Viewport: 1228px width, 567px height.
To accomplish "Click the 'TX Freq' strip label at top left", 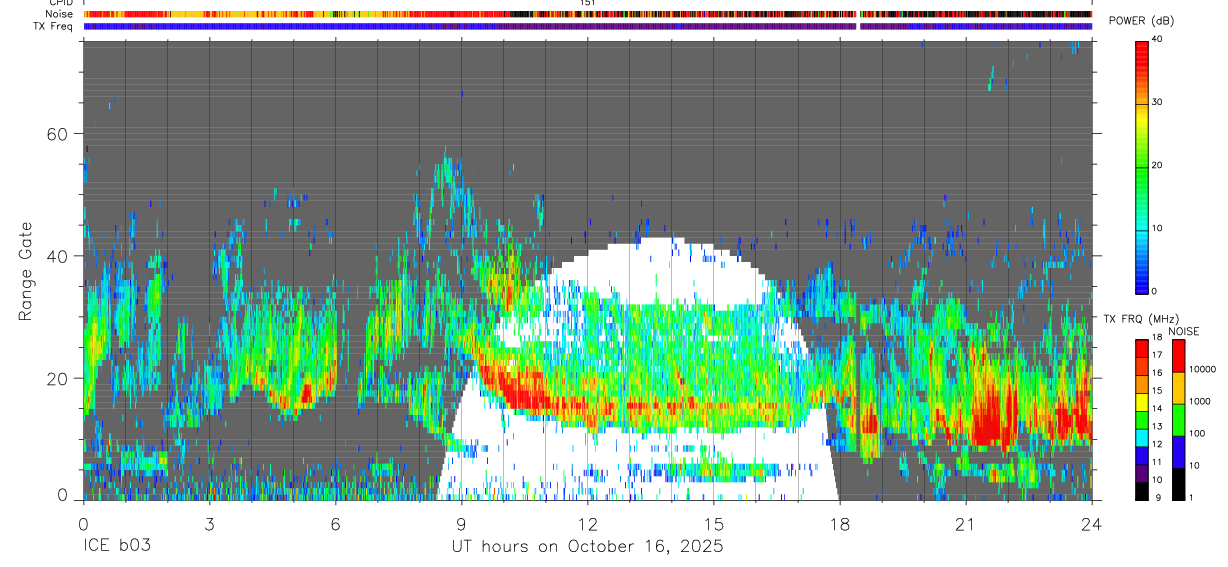I will tap(54, 26).
